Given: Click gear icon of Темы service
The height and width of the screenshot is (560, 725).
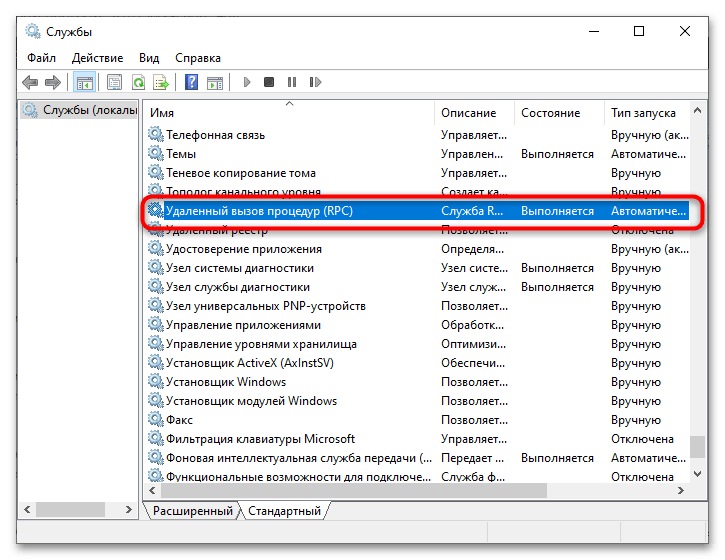Looking at the screenshot, I should [x=156, y=154].
